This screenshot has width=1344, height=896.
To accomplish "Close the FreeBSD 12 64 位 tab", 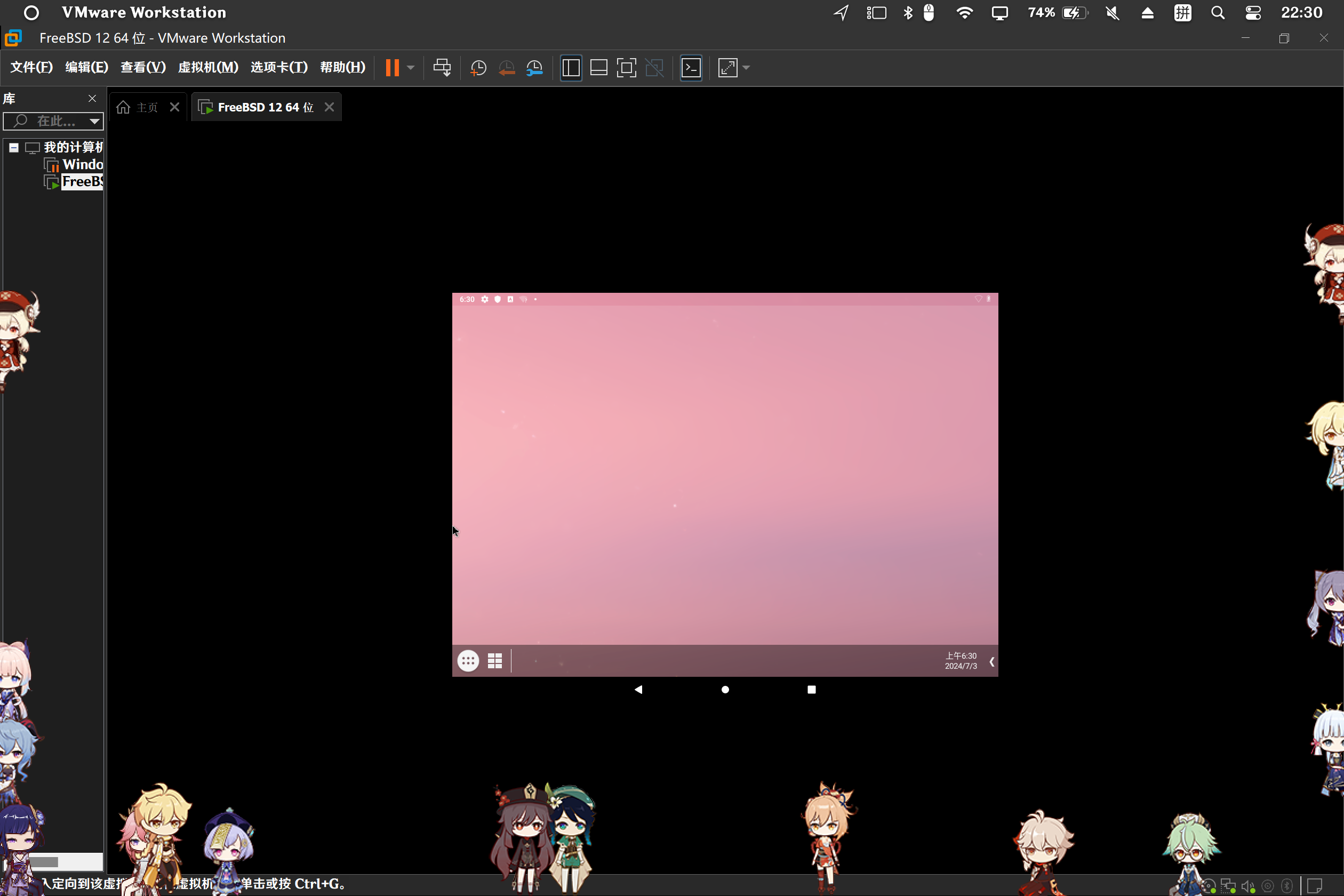I will coord(329,107).
